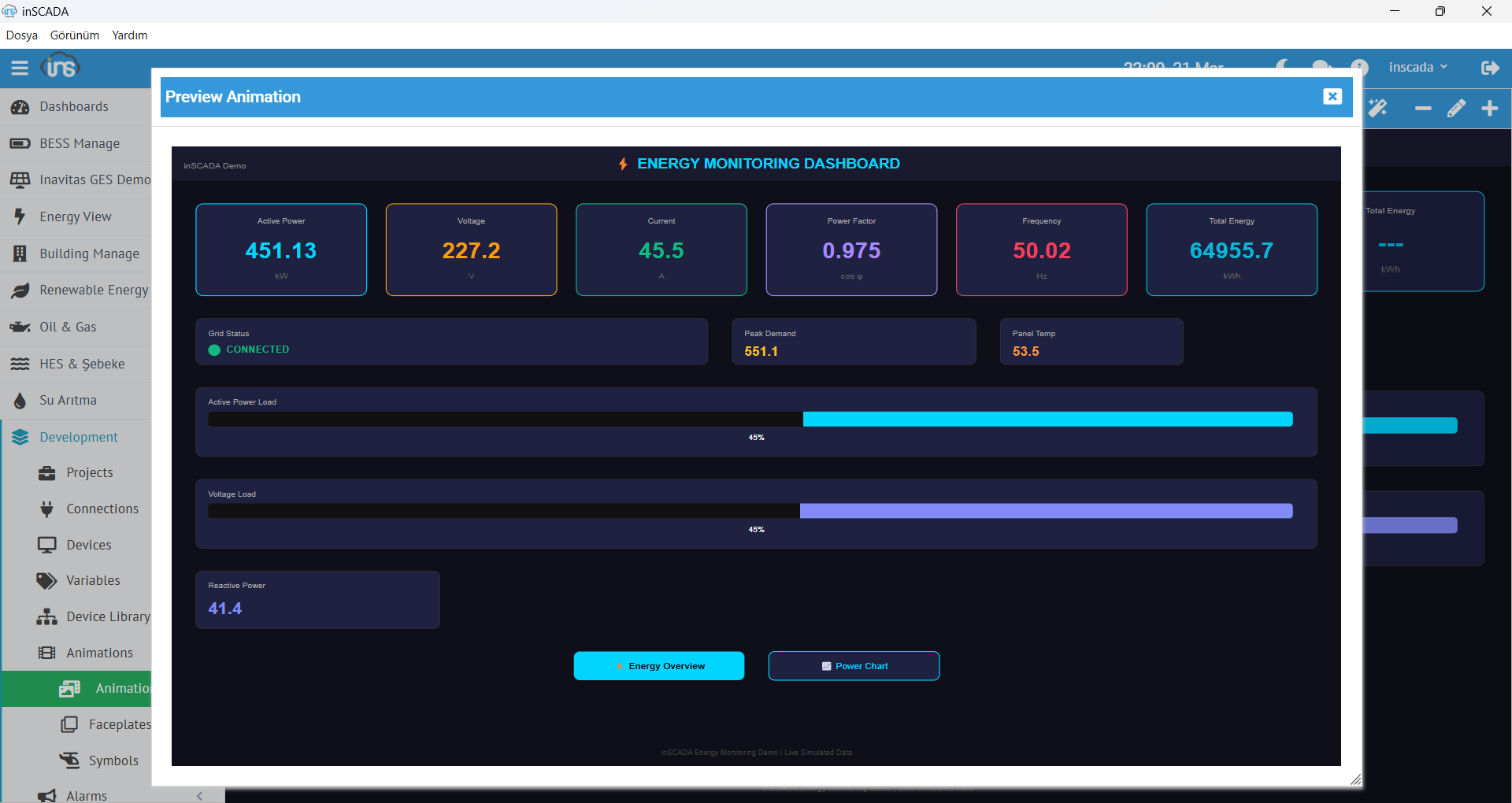Screen dimensions: 1512x803
Task: Click the logout icon in header
Action: point(1489,68)
